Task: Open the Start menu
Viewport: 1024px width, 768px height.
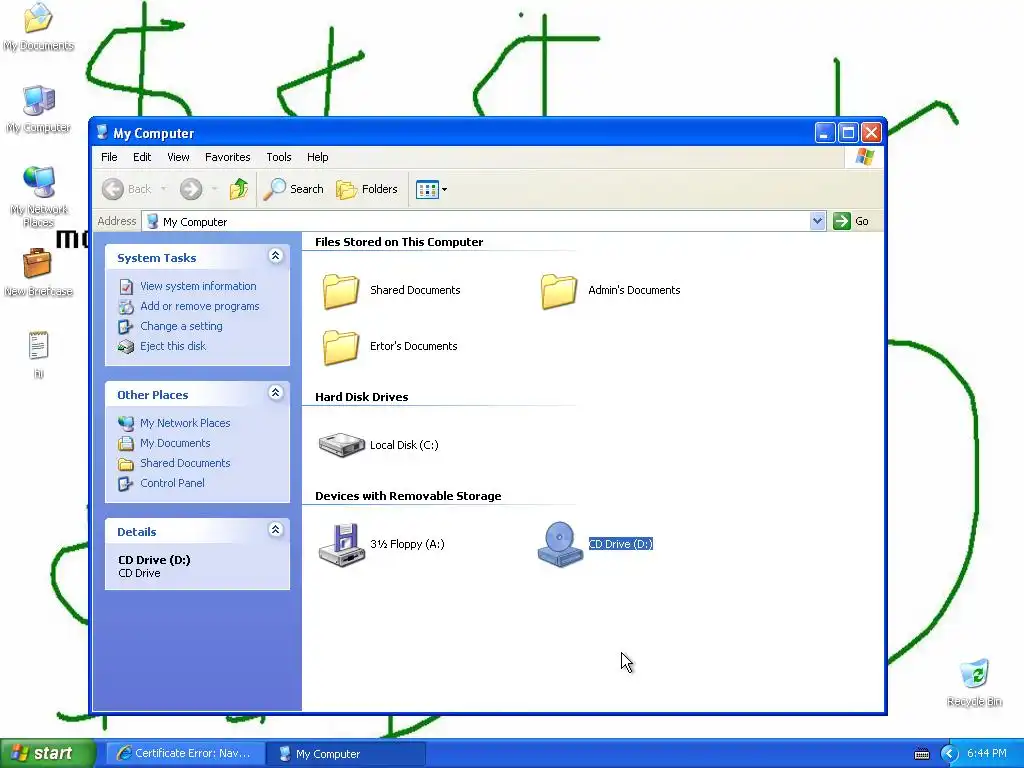Action: click(48, 753)
